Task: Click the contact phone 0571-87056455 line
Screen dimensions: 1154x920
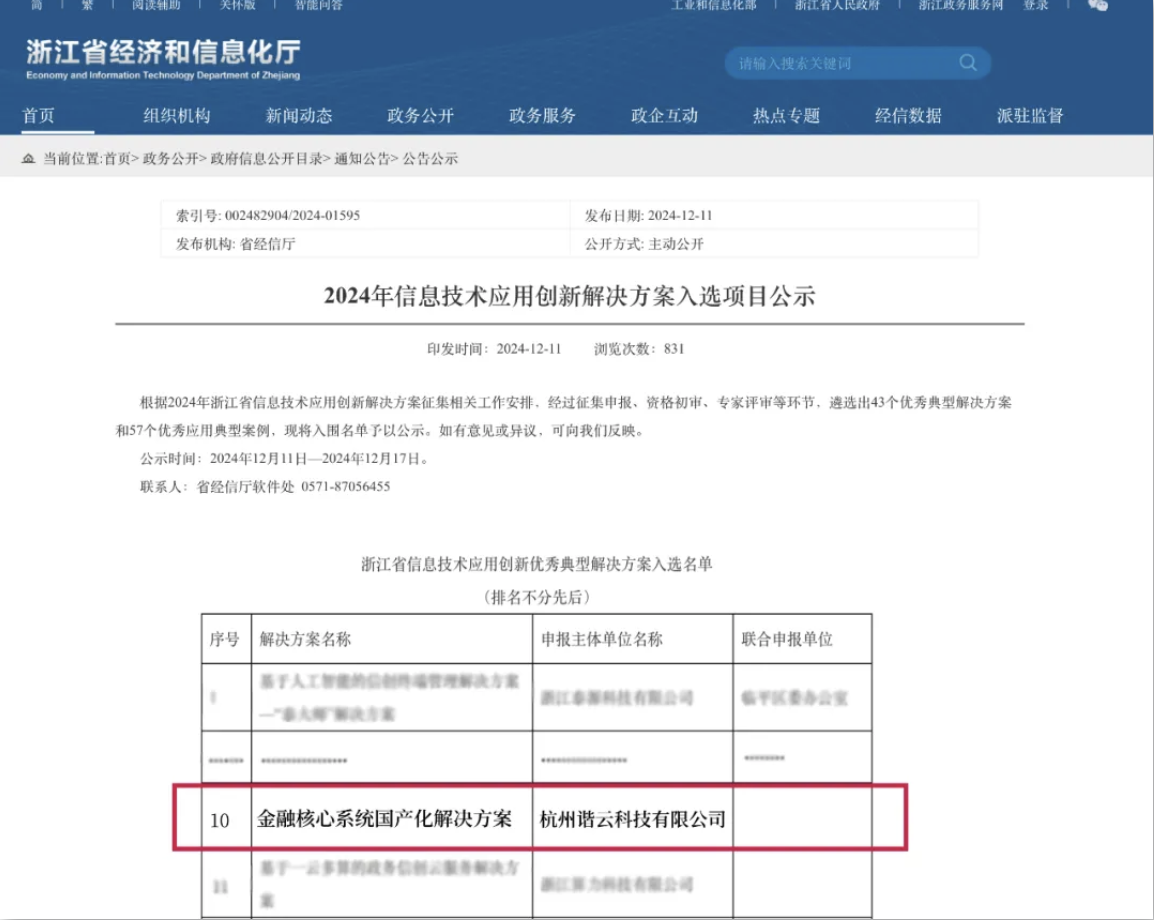Action: point(265,486)
